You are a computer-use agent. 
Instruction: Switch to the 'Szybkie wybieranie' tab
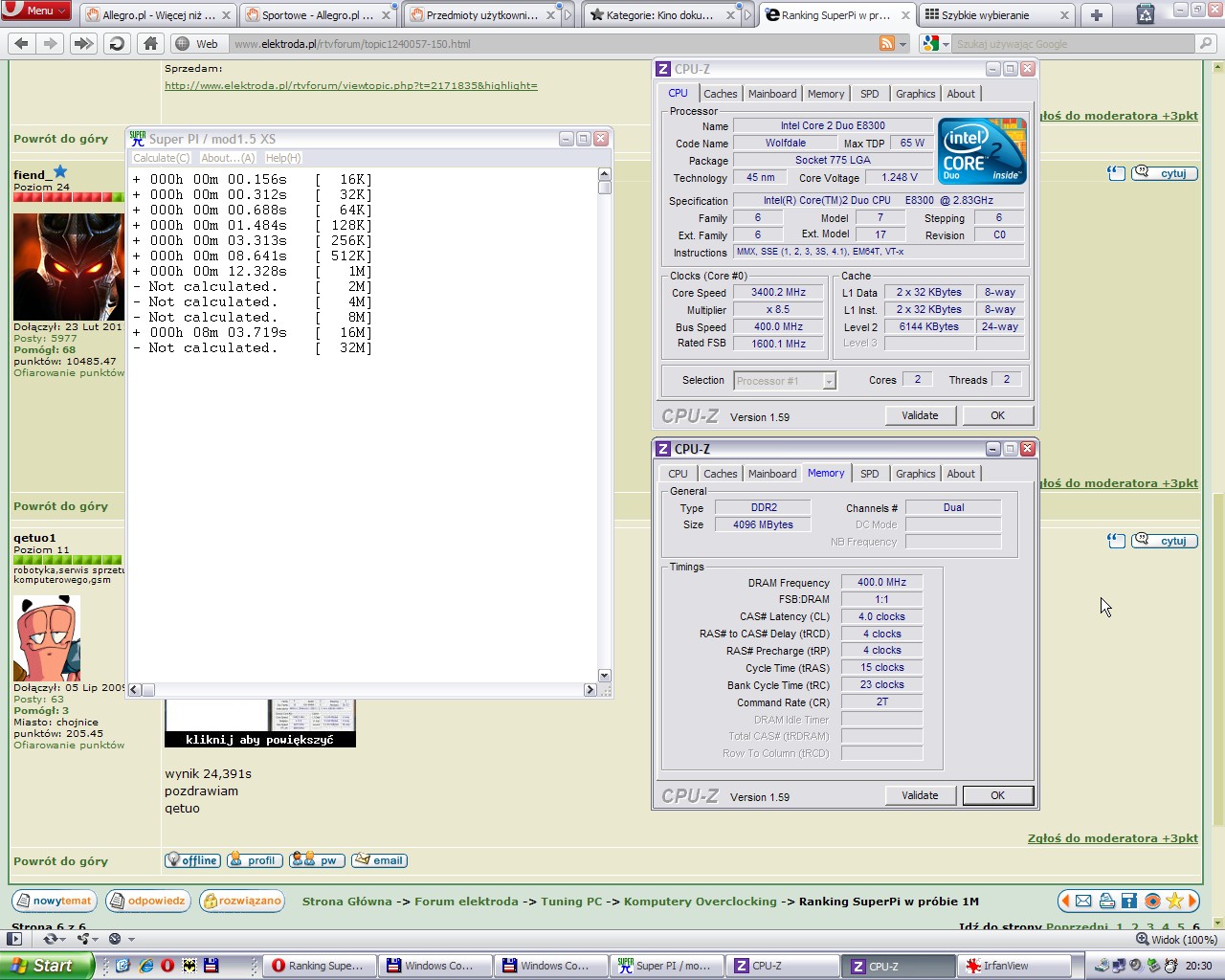pos(996,15)
